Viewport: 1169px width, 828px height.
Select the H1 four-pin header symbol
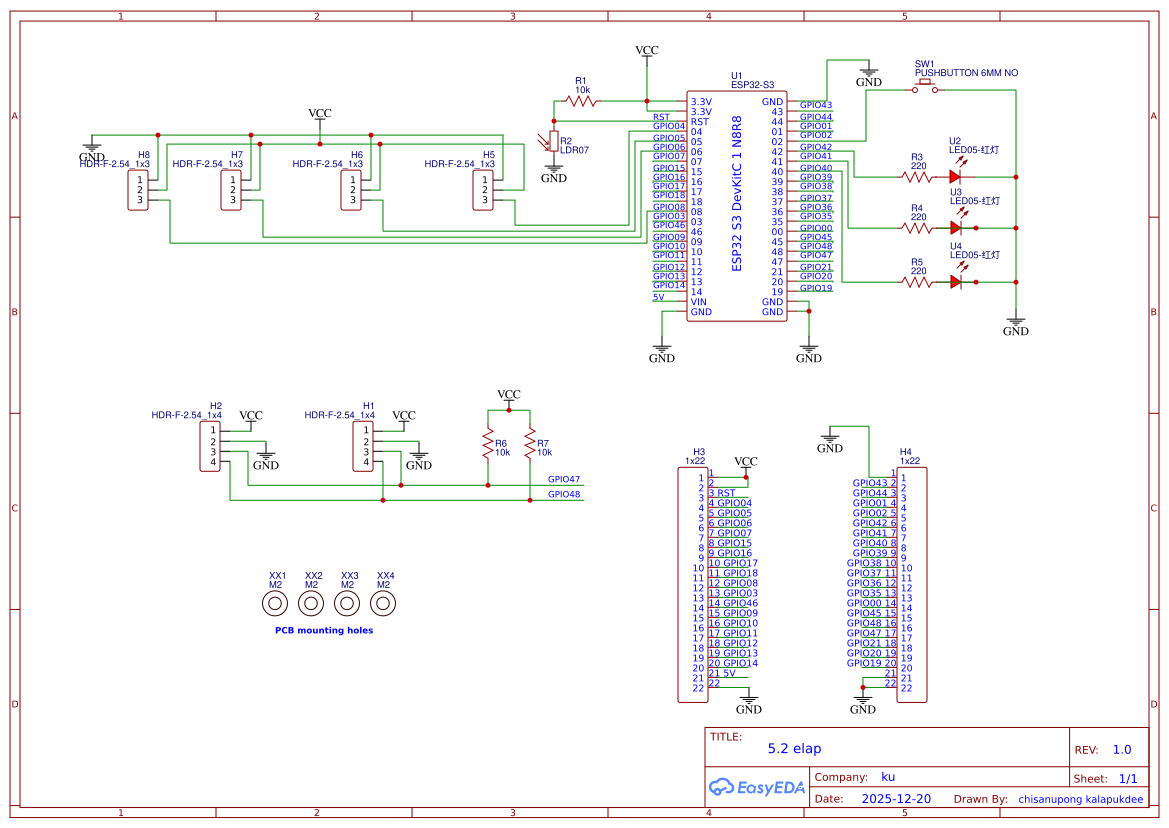363,446
